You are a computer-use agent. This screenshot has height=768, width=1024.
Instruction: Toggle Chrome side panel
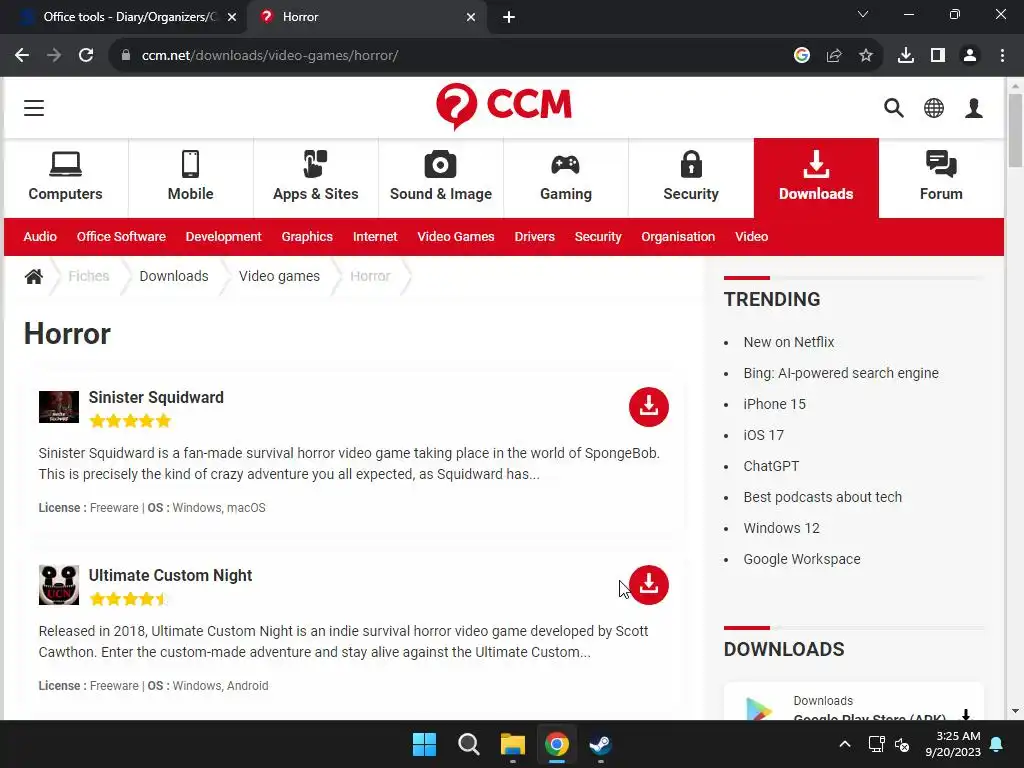[x=938, y=56]
